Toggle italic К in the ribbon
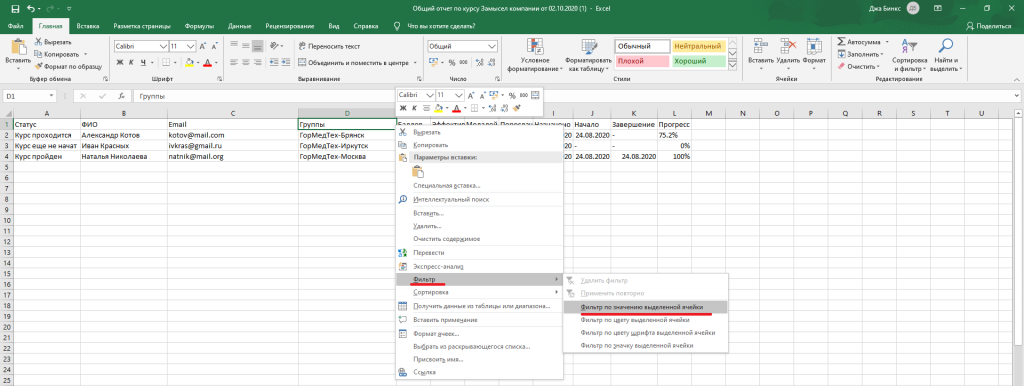This screenshot has height=386, width=1024. [x=131, y=63]
